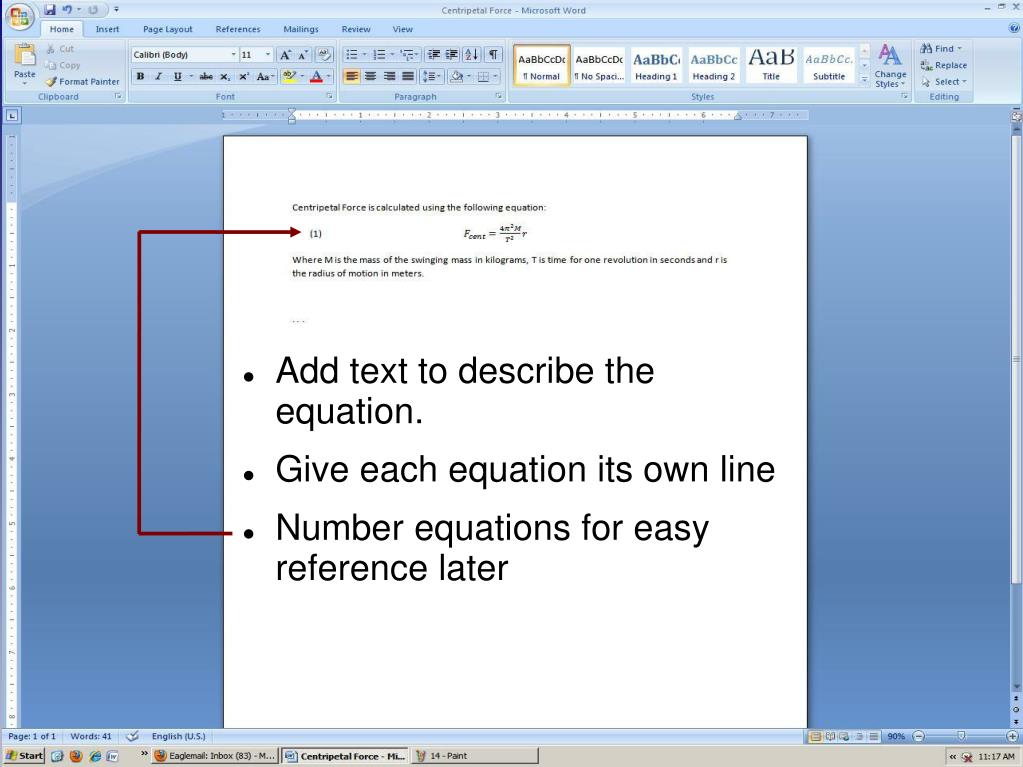Open the font name dropdown
Screen dimensions: 1023x767
point(235,53)
